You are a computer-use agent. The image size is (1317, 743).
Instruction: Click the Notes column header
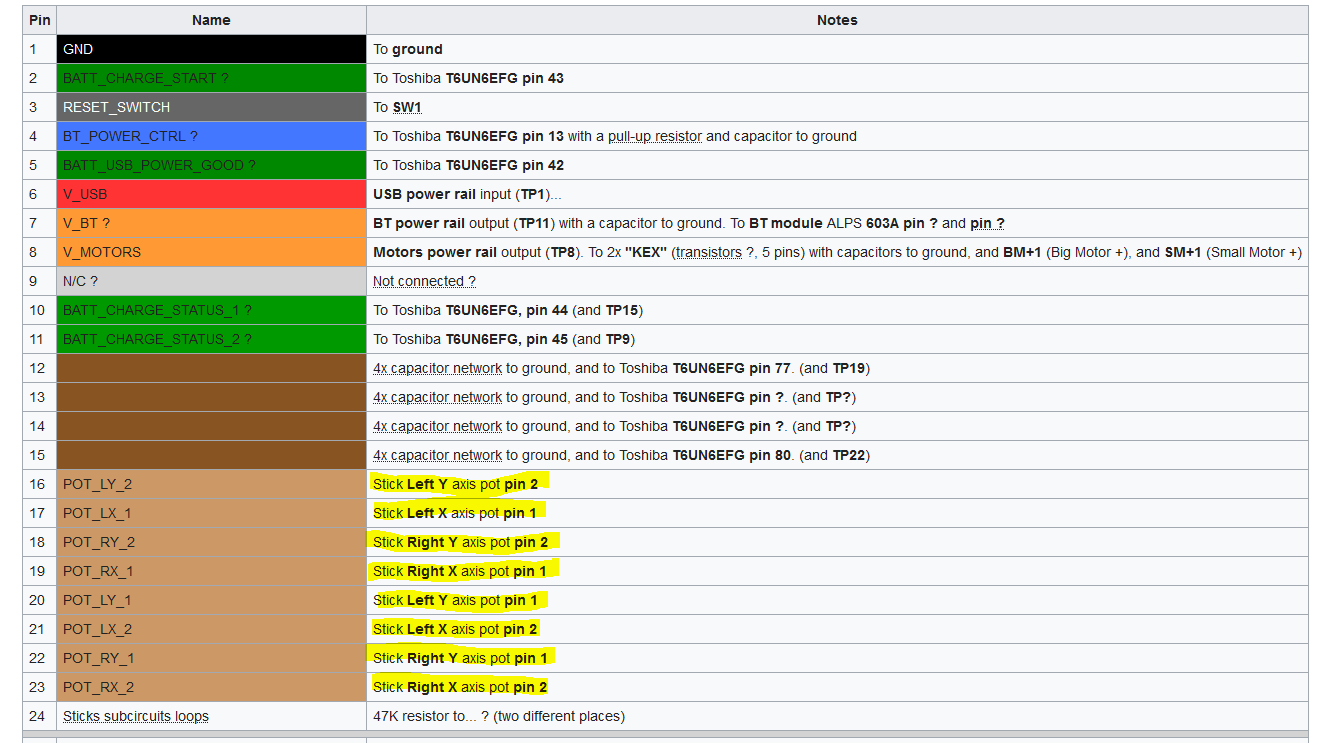tap(837, 20)
